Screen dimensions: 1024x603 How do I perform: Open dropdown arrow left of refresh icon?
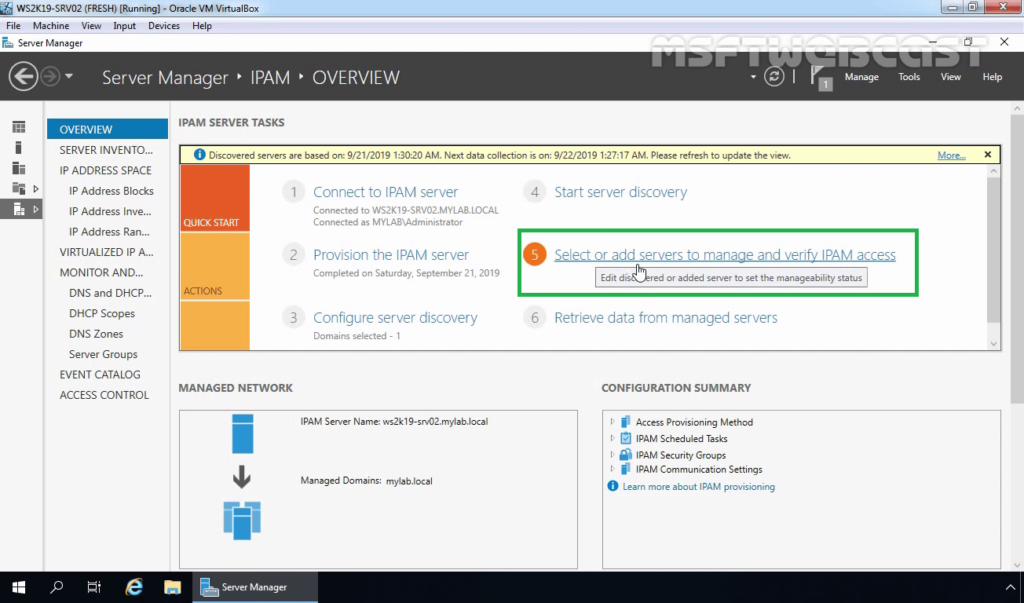(x=753, y=77)
